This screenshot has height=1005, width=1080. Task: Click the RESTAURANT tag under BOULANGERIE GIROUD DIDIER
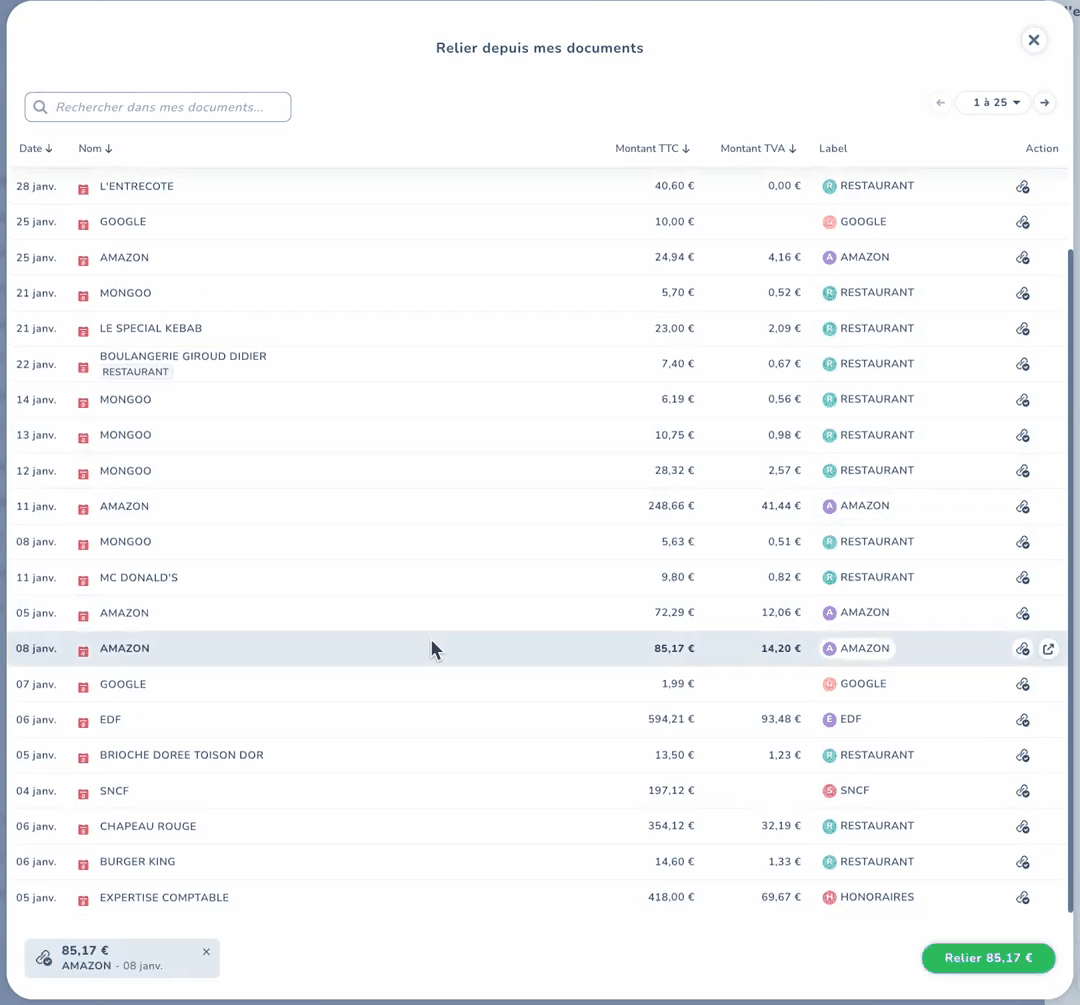coord(135,372)
